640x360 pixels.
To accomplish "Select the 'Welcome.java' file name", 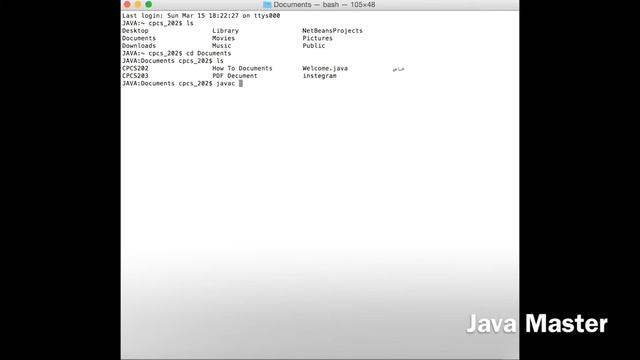I will pyautogui.click(x=325, y=68).
